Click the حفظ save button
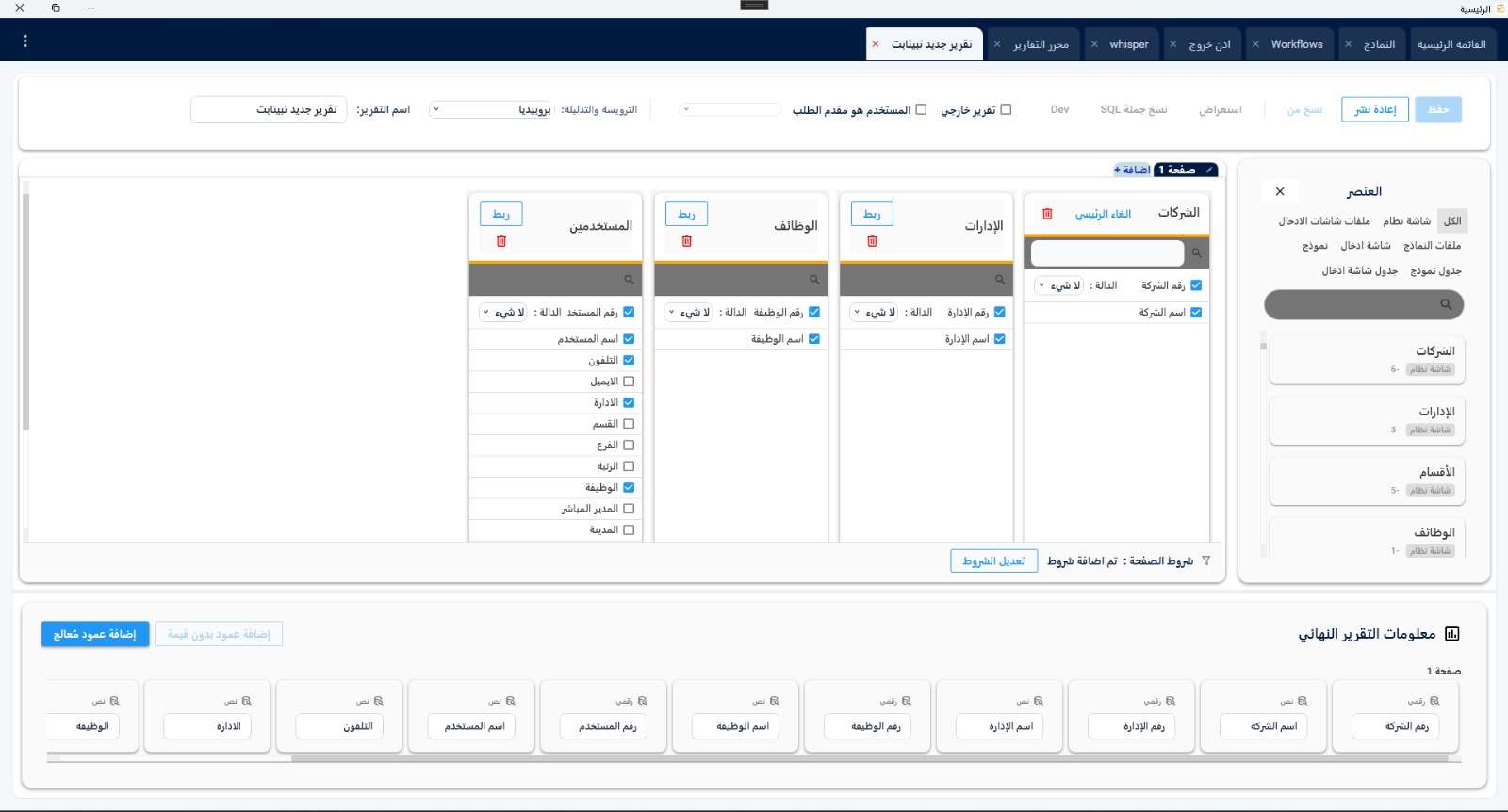1508x812 pixels. pyautogui.click(x=1438, y=109)
